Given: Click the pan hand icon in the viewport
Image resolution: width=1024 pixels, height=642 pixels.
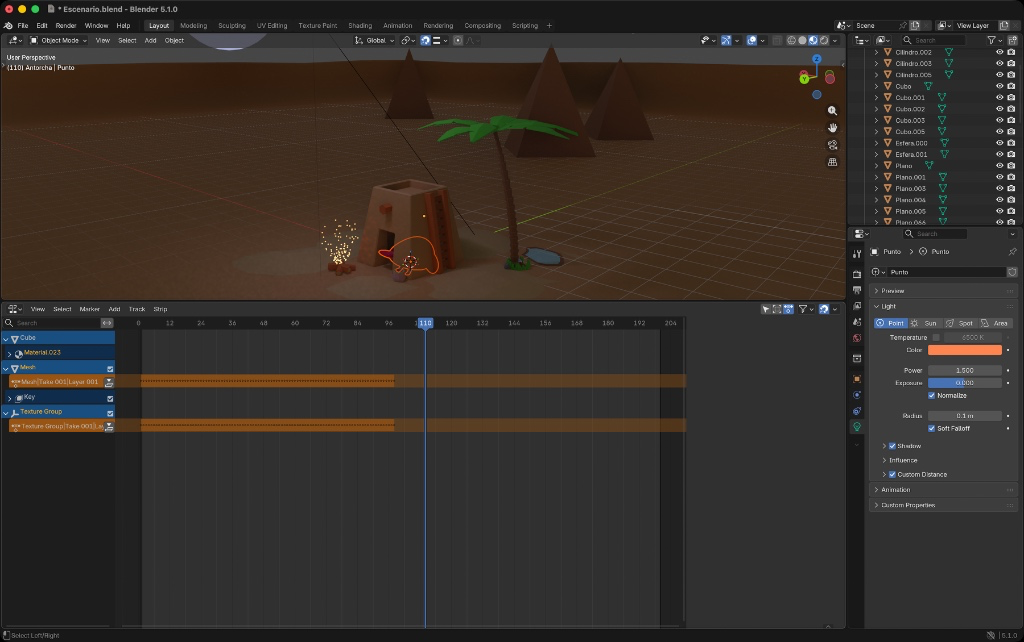Looking at the screenshot, I should (832, 128).
